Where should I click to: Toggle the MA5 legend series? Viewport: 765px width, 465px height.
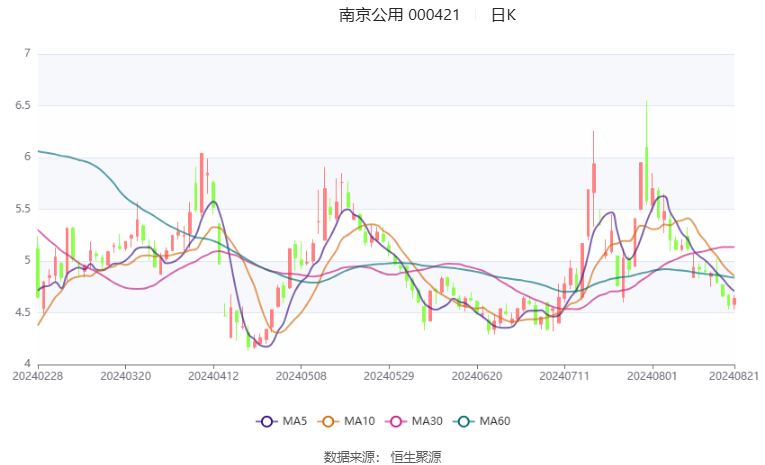coord(282,421)
